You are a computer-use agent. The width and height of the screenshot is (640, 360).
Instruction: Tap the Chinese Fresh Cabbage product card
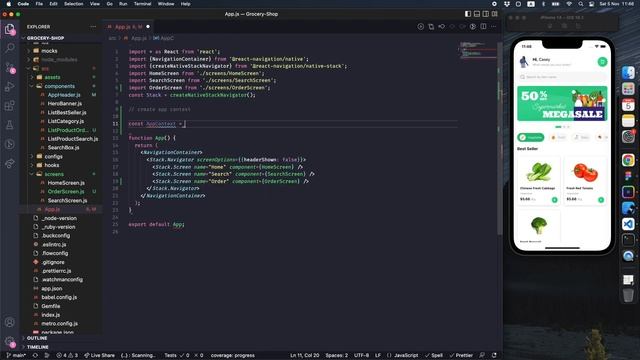[x=539, y=181]
